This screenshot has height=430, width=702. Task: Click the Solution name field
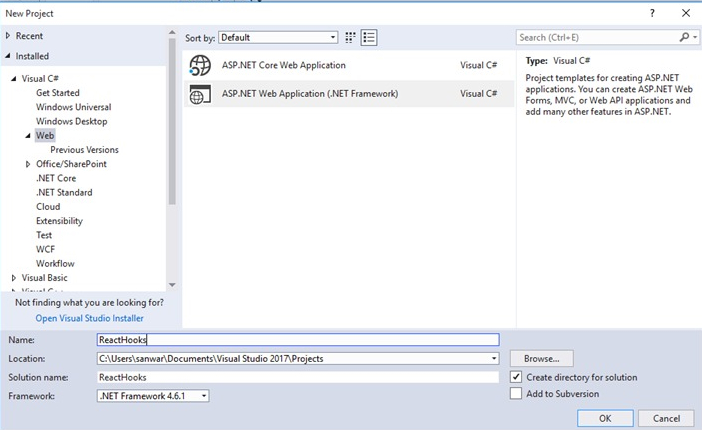(298, 377)
